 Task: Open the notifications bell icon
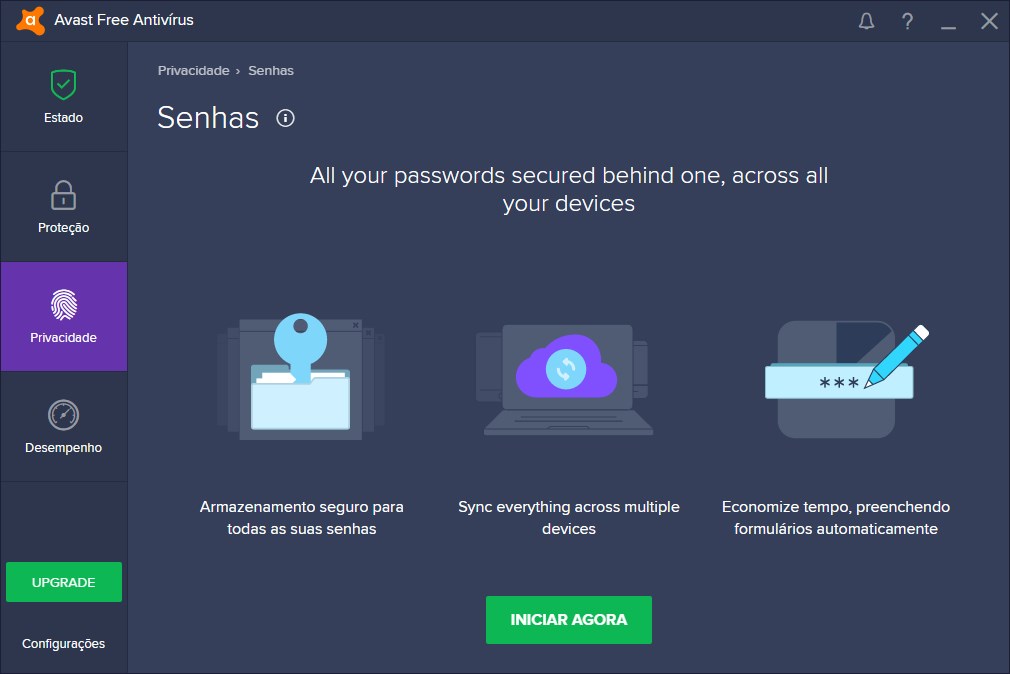866,21
